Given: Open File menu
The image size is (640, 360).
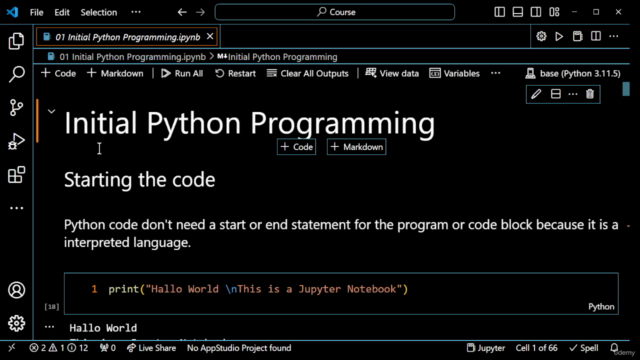Looking at the screenshot, I should tap(36, 12).
